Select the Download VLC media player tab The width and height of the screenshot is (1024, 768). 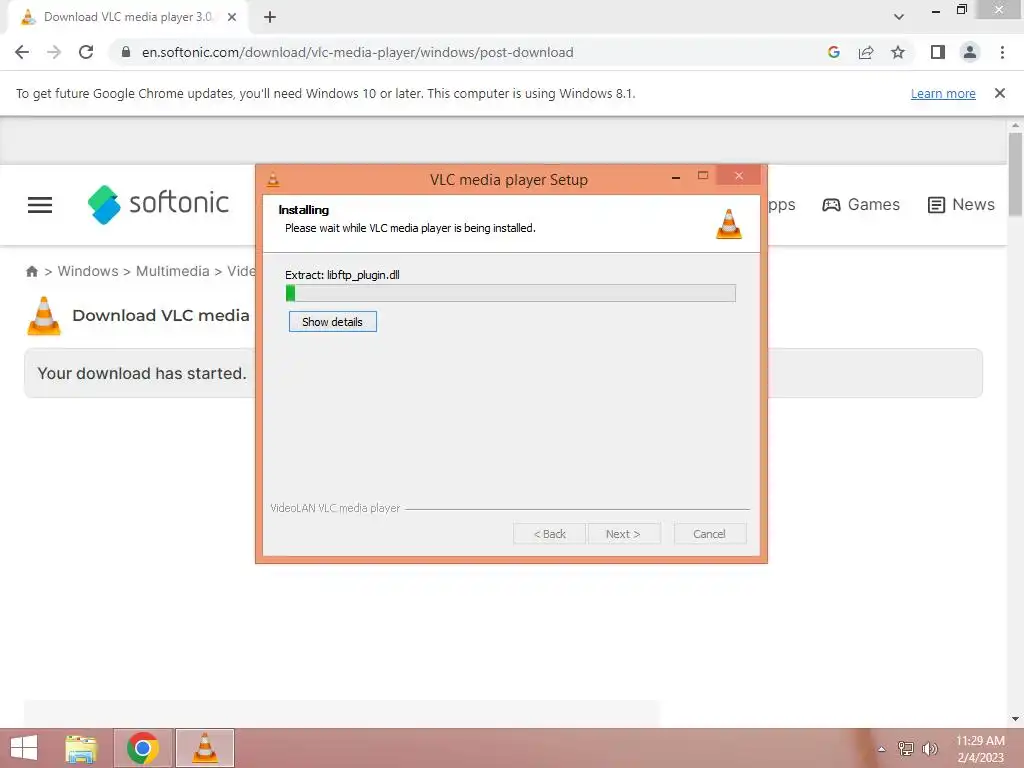(128, 17)
